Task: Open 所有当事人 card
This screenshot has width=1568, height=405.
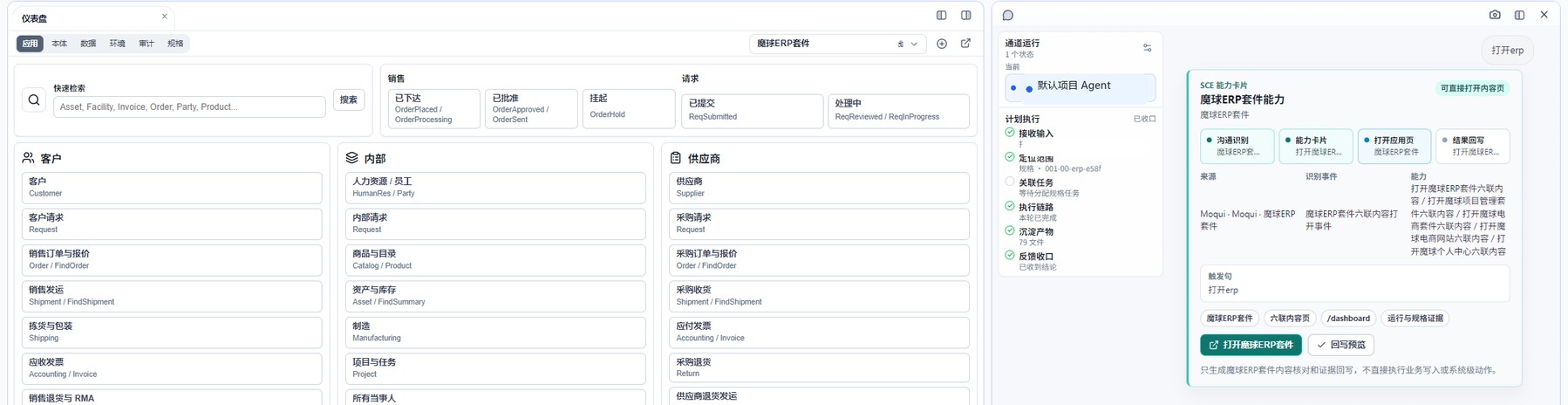Action: click(x=495, y=397)
